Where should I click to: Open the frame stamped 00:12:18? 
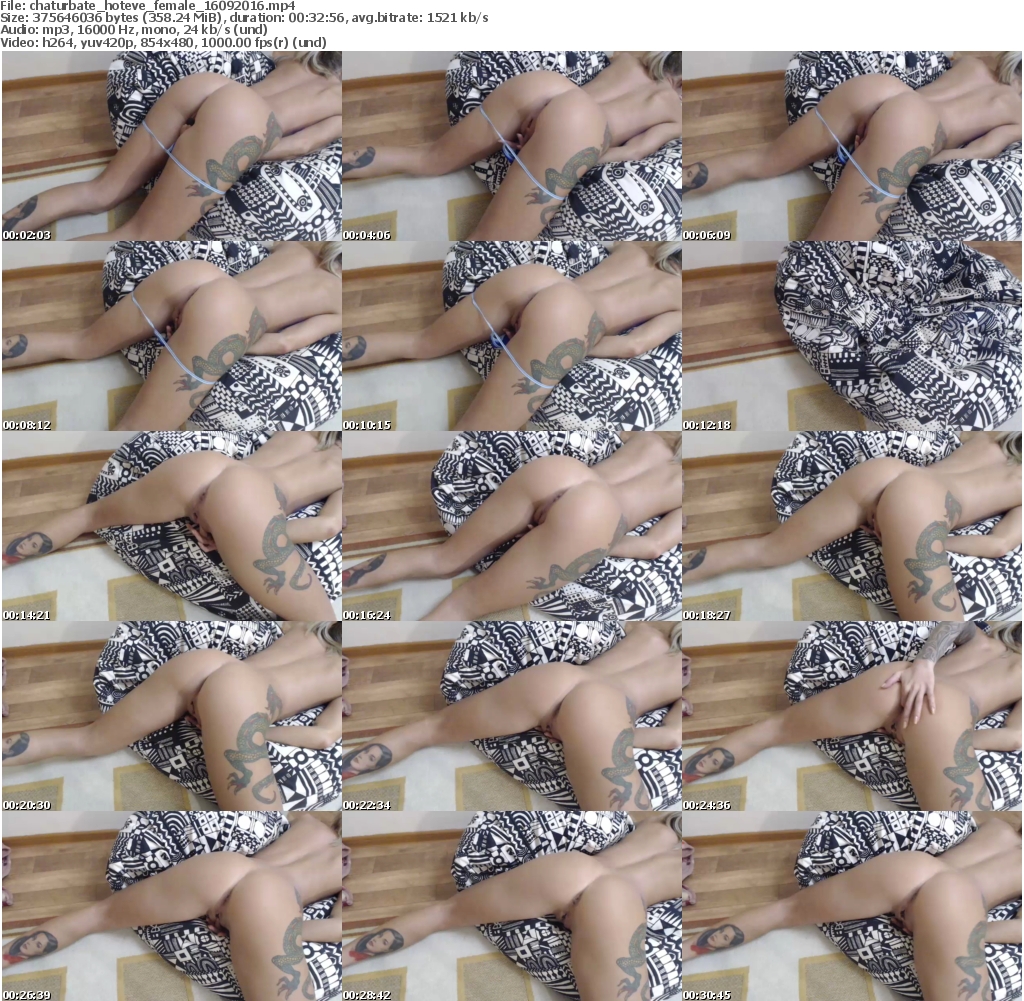coord(852,336)
